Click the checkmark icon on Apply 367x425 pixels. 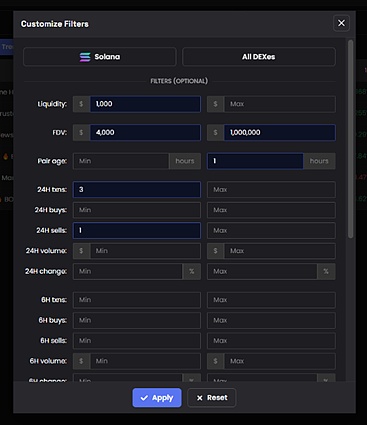(144, 398)
